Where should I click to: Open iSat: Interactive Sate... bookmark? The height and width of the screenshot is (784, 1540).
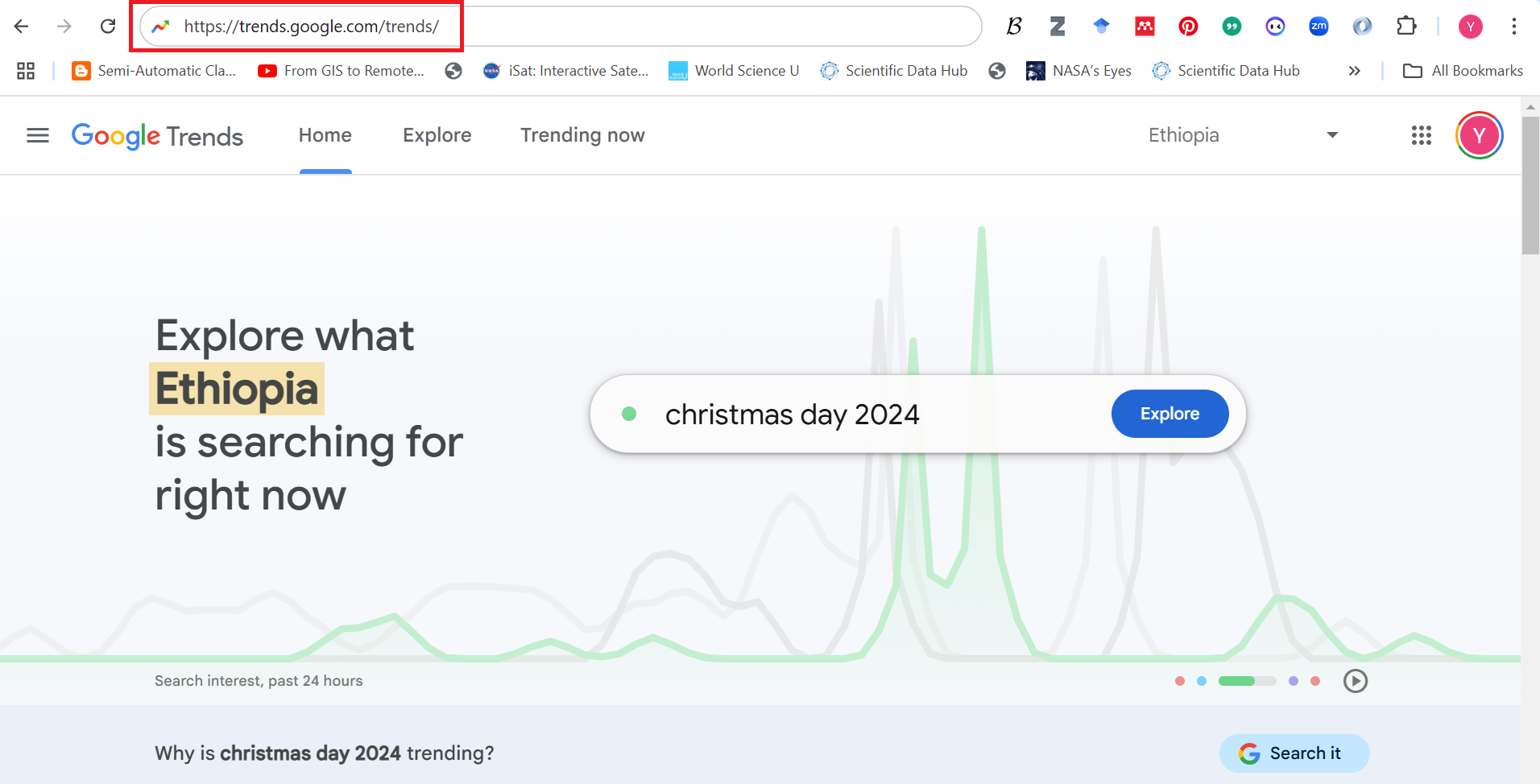tap(565, 71)
